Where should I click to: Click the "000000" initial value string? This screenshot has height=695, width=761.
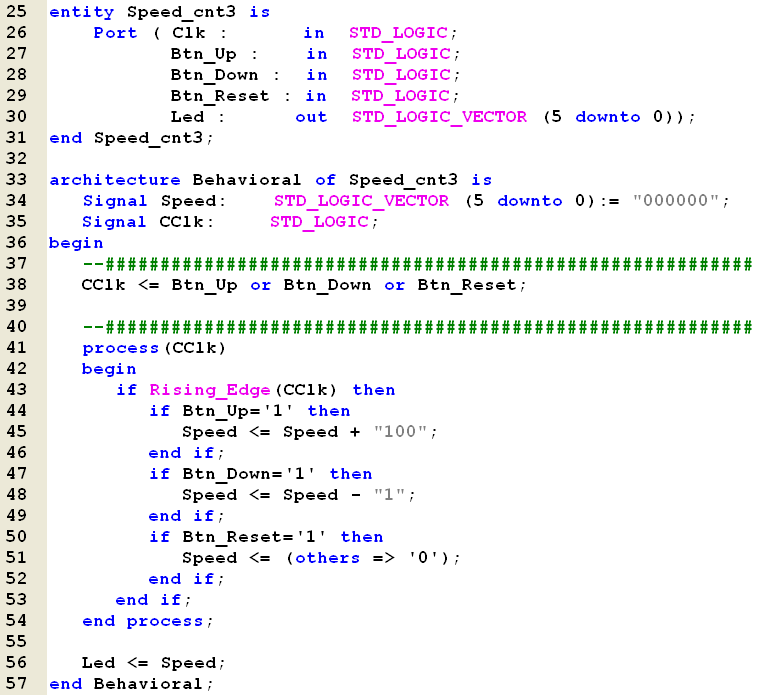pyautogui.click(x=676, y=200)
